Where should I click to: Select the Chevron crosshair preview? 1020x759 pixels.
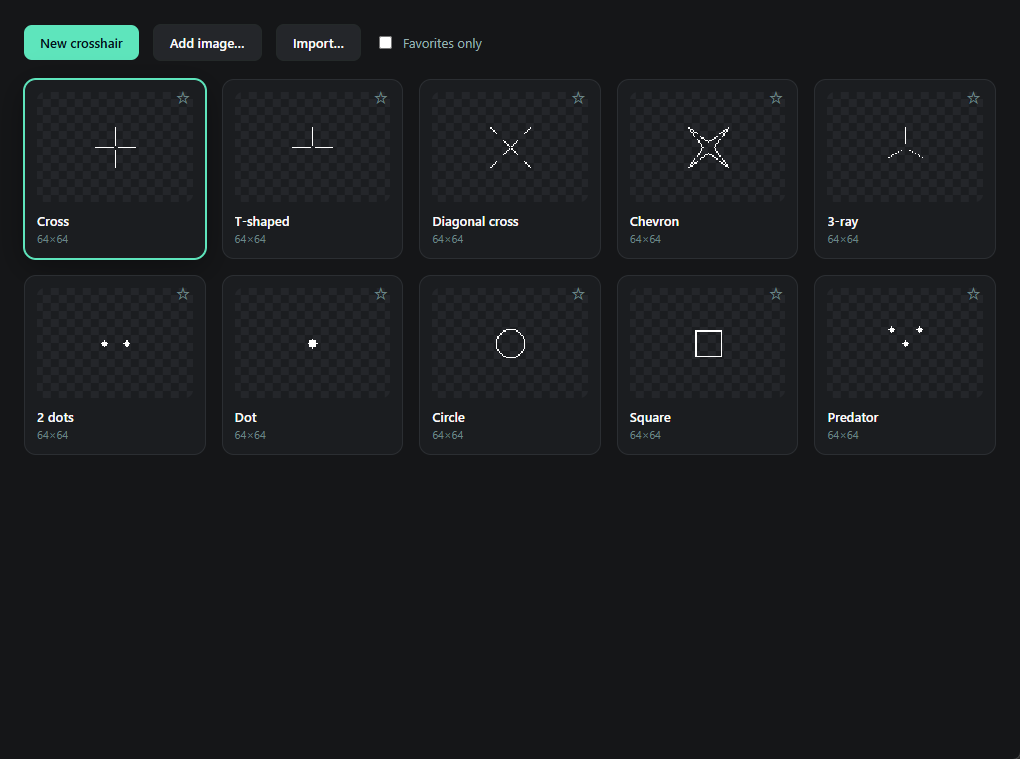[708, 147]
